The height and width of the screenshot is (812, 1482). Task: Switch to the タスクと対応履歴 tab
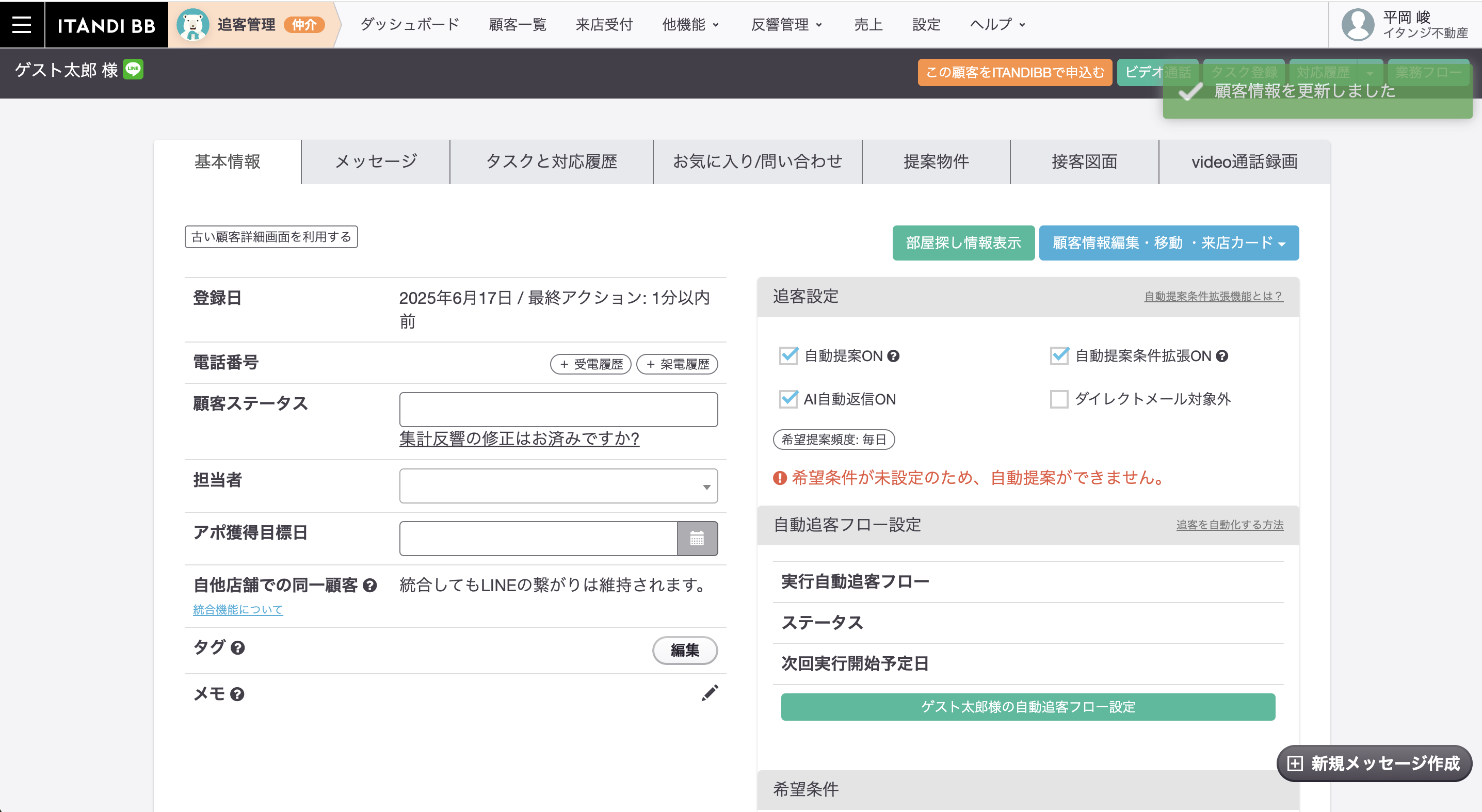[551, 161]
